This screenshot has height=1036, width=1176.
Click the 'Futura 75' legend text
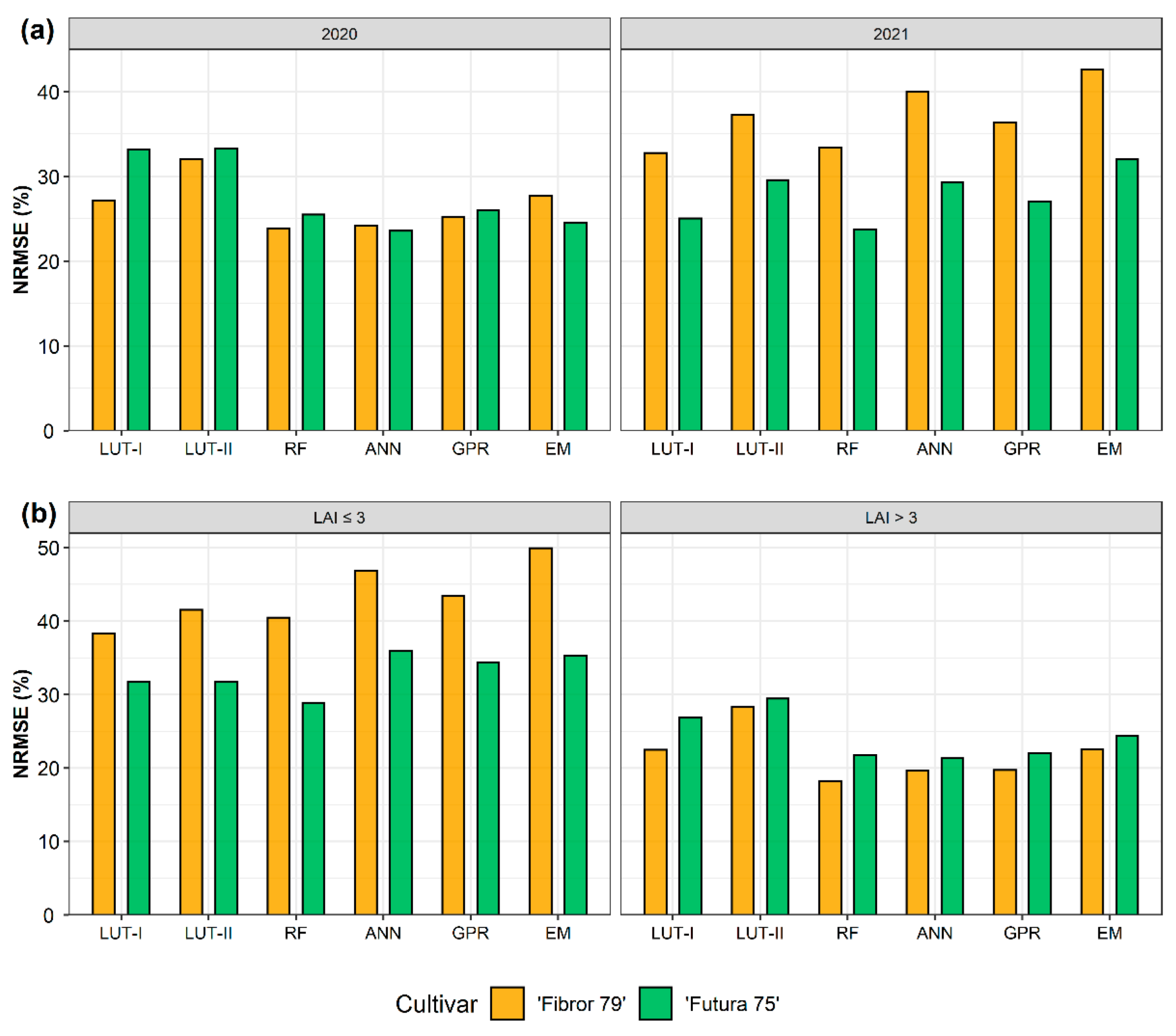pyautogui.click(x=732, y=1004)
